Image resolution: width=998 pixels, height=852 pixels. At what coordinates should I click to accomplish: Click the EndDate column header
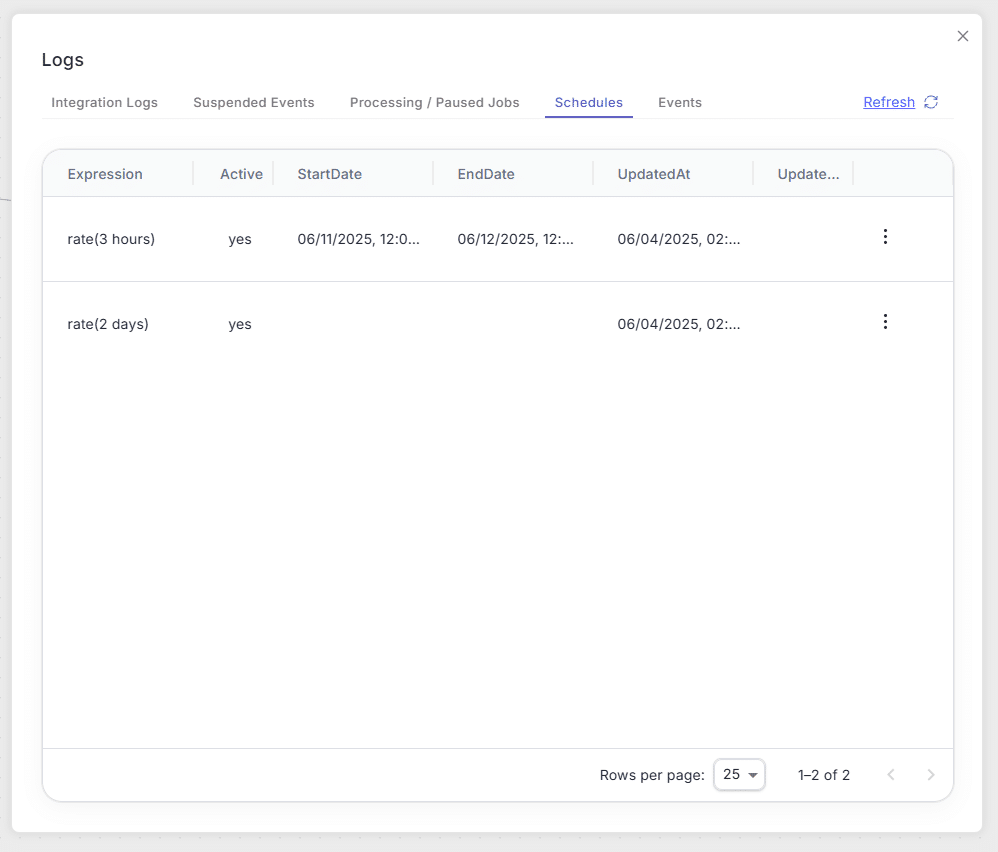coord(486,174)
